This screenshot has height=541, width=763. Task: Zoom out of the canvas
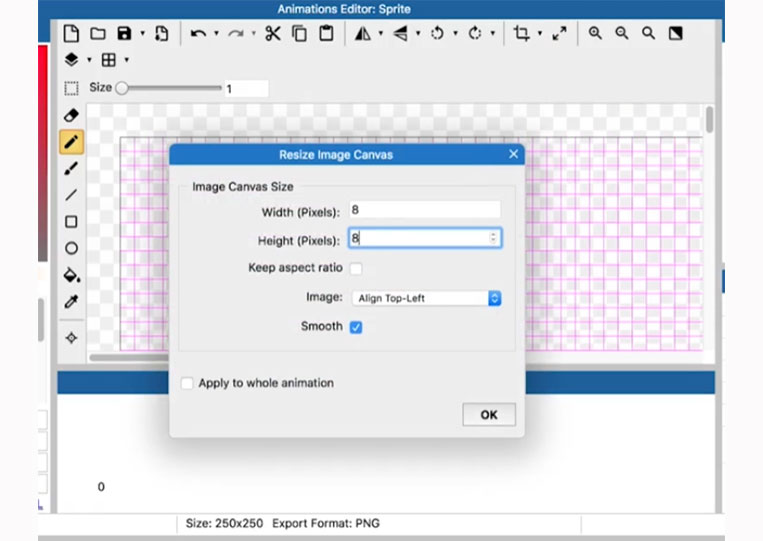click(622, 34)
